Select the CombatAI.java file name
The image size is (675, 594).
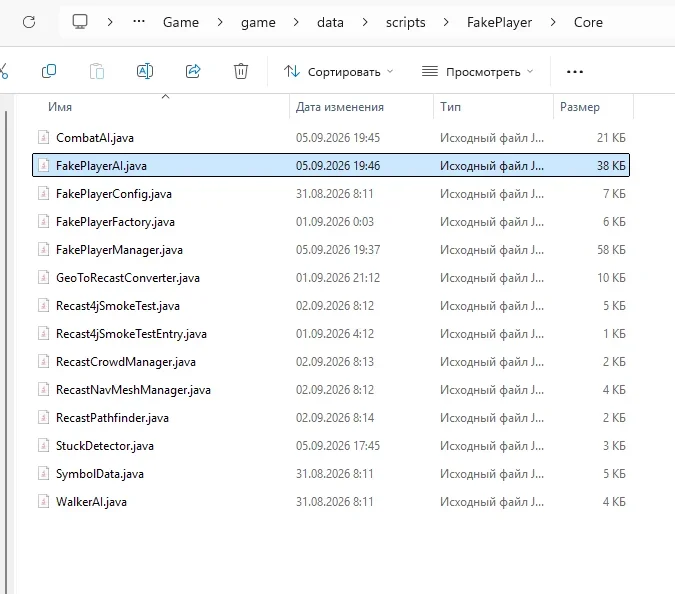point(95,138)
